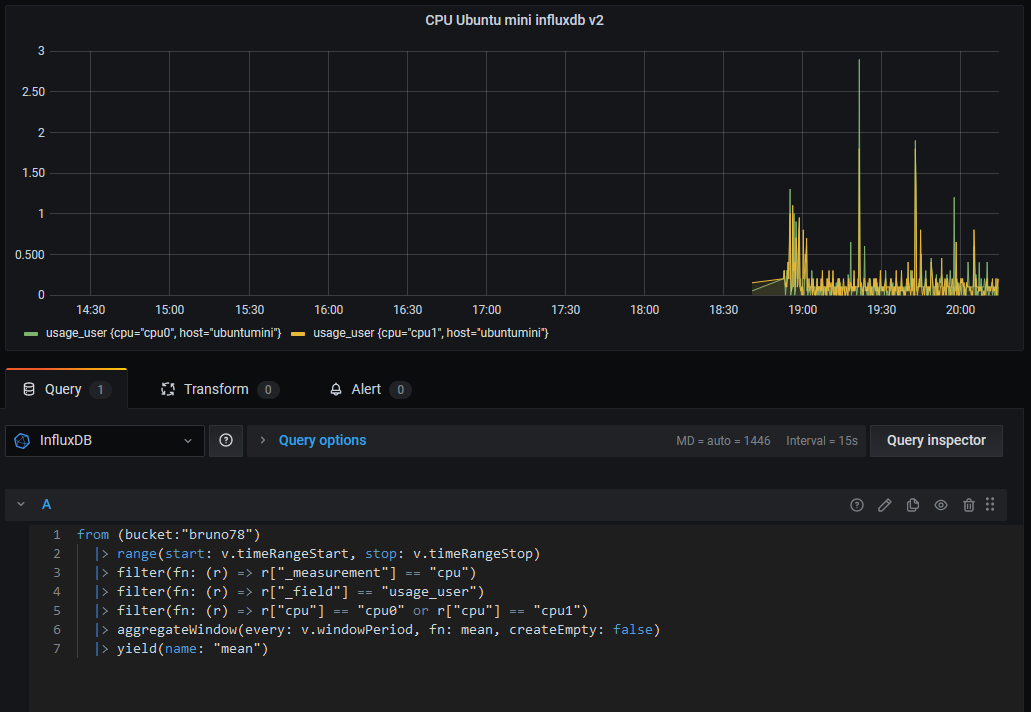The image size is (1031, 712).
Task: Click the pencil icon to rename query A
Action: tap(884, 505)
